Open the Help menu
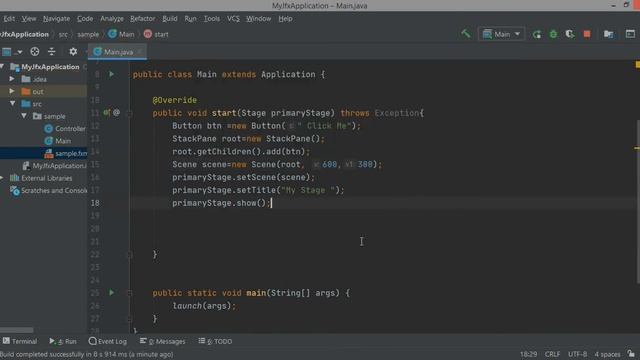 (x=285, y=19)
